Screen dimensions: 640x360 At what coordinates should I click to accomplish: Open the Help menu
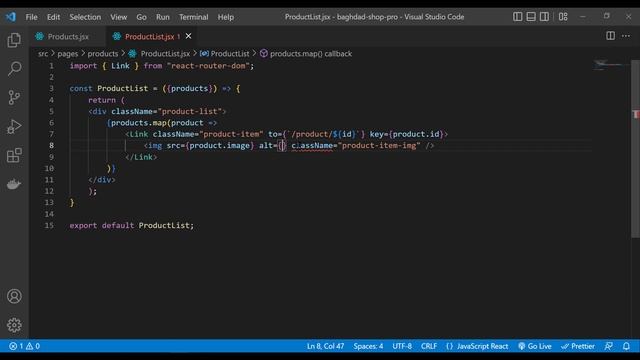[225, 17]
